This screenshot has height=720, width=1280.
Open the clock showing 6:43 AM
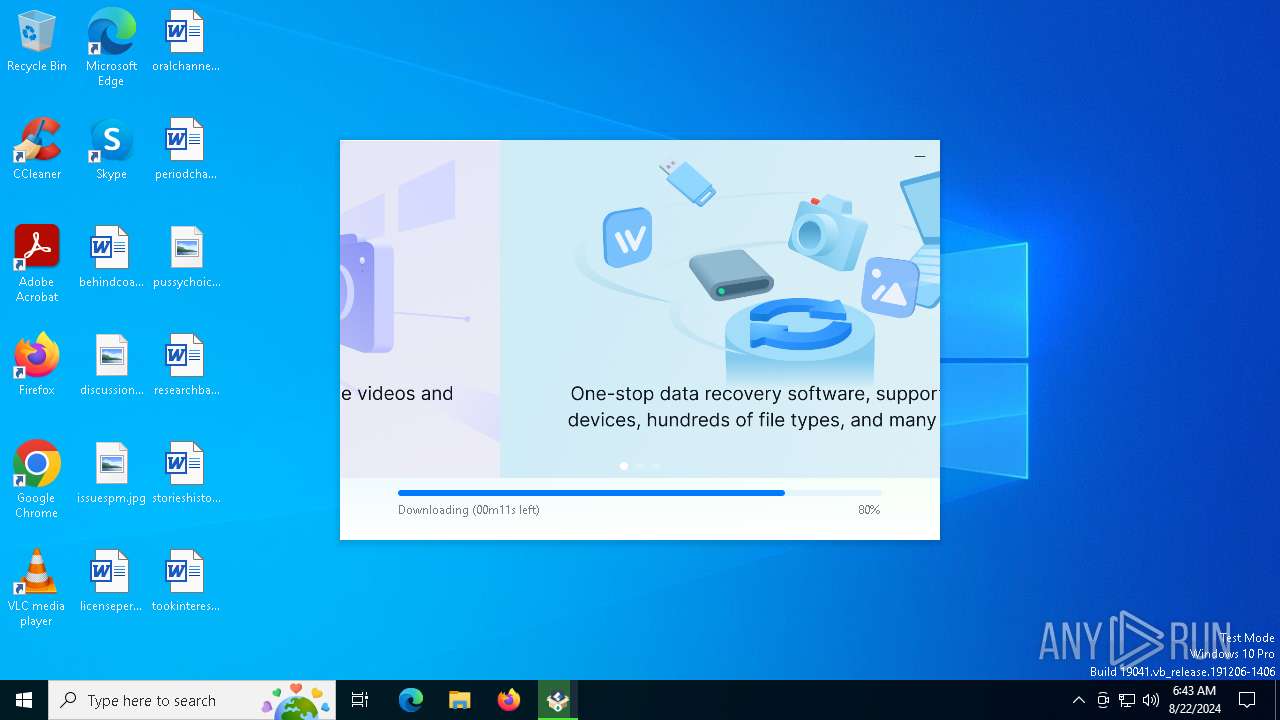(x=1194, y=700)
